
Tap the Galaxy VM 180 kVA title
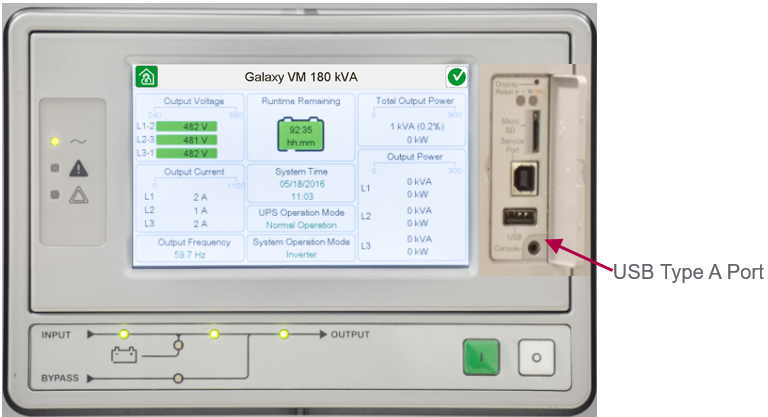coord(301,77)
